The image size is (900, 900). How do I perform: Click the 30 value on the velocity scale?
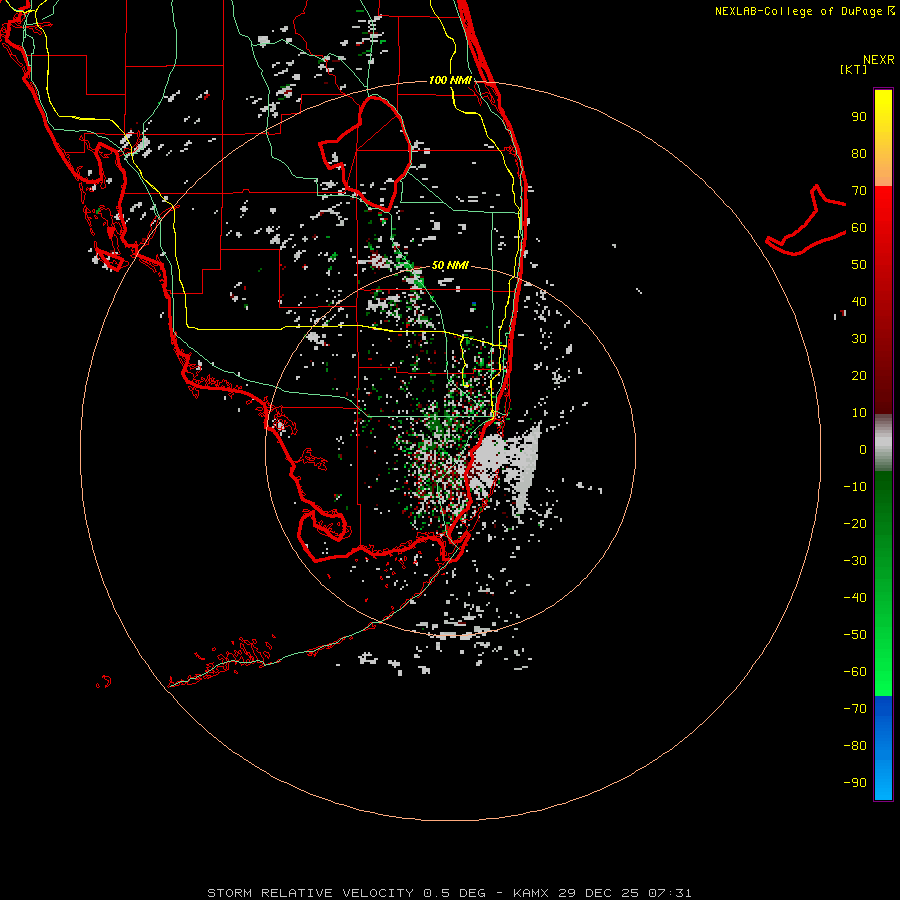[x=859, y=339]
